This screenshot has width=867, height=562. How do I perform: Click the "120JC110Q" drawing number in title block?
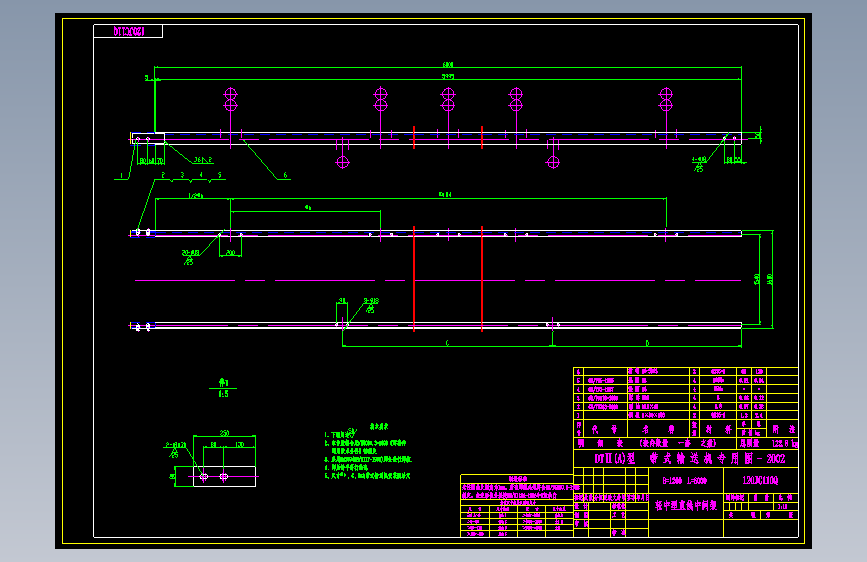760,480
